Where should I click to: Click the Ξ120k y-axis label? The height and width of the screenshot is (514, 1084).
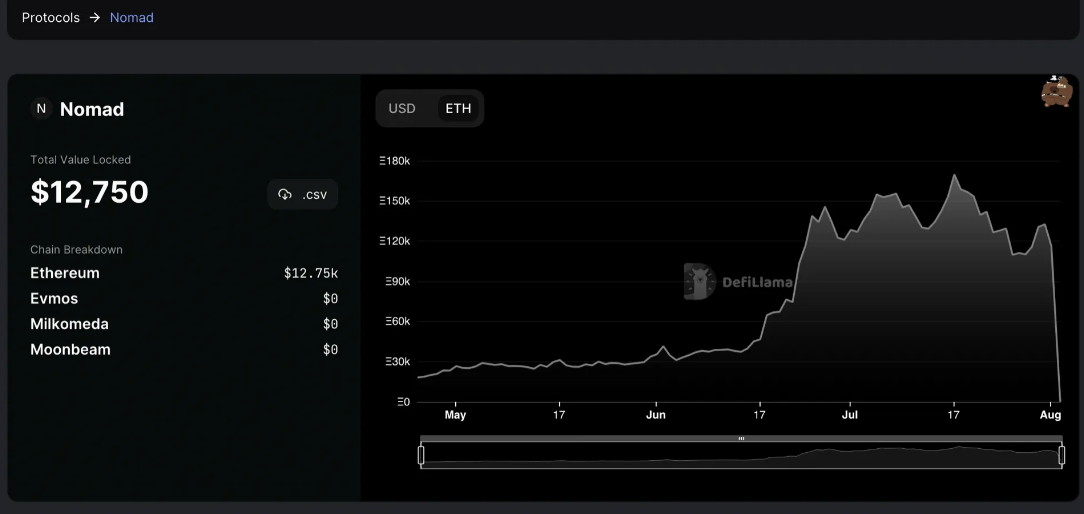395,241
